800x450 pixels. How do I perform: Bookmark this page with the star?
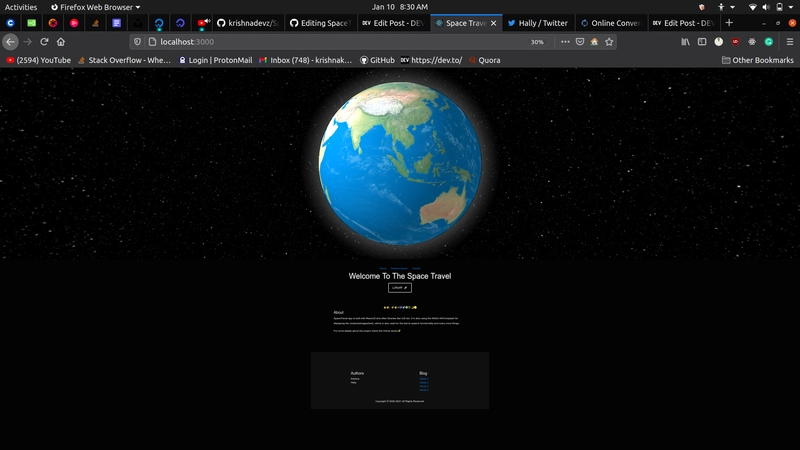pyautogui.click(x=609, y=42)
